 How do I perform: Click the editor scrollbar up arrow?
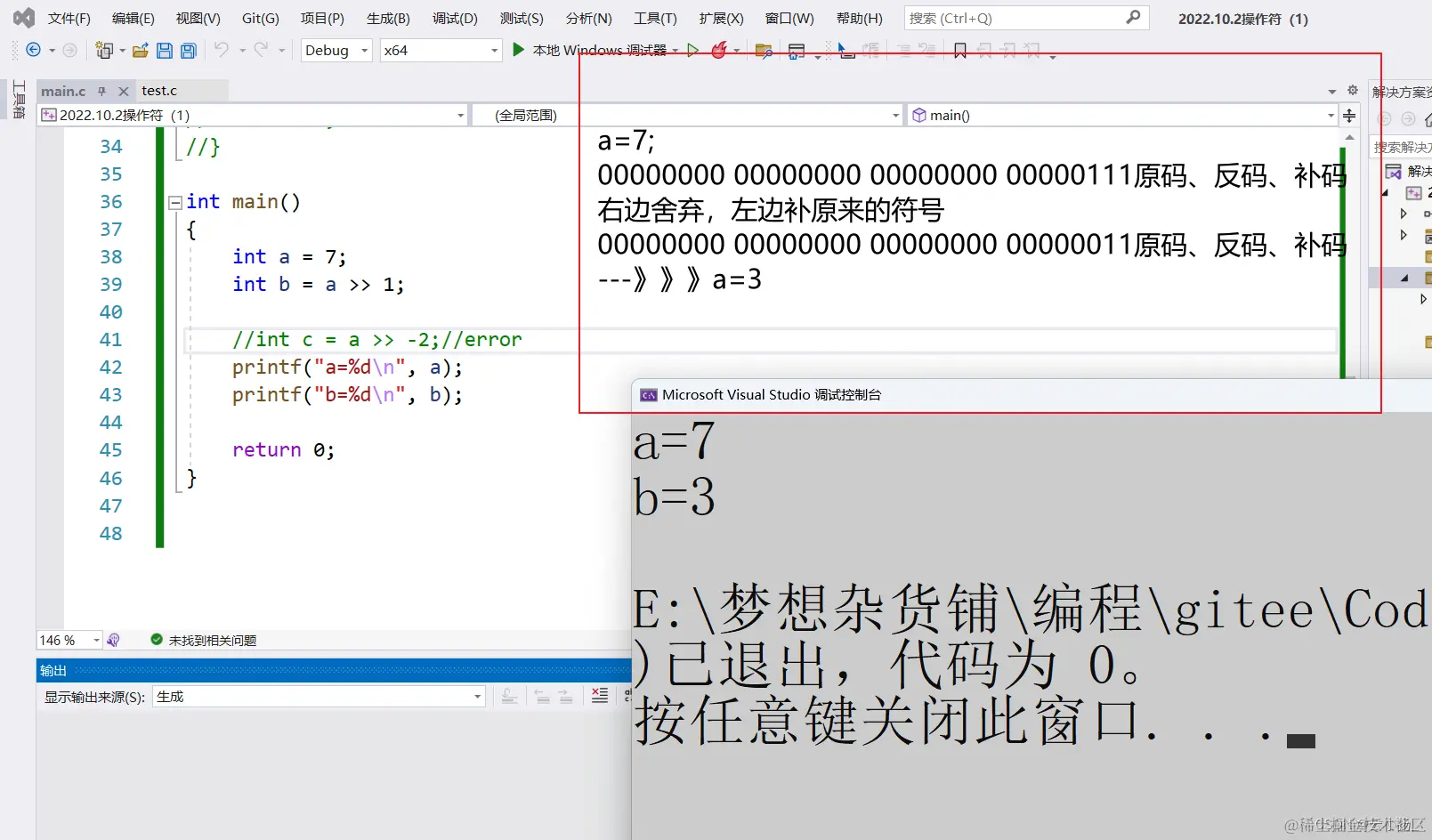[x=1349, y=138]
